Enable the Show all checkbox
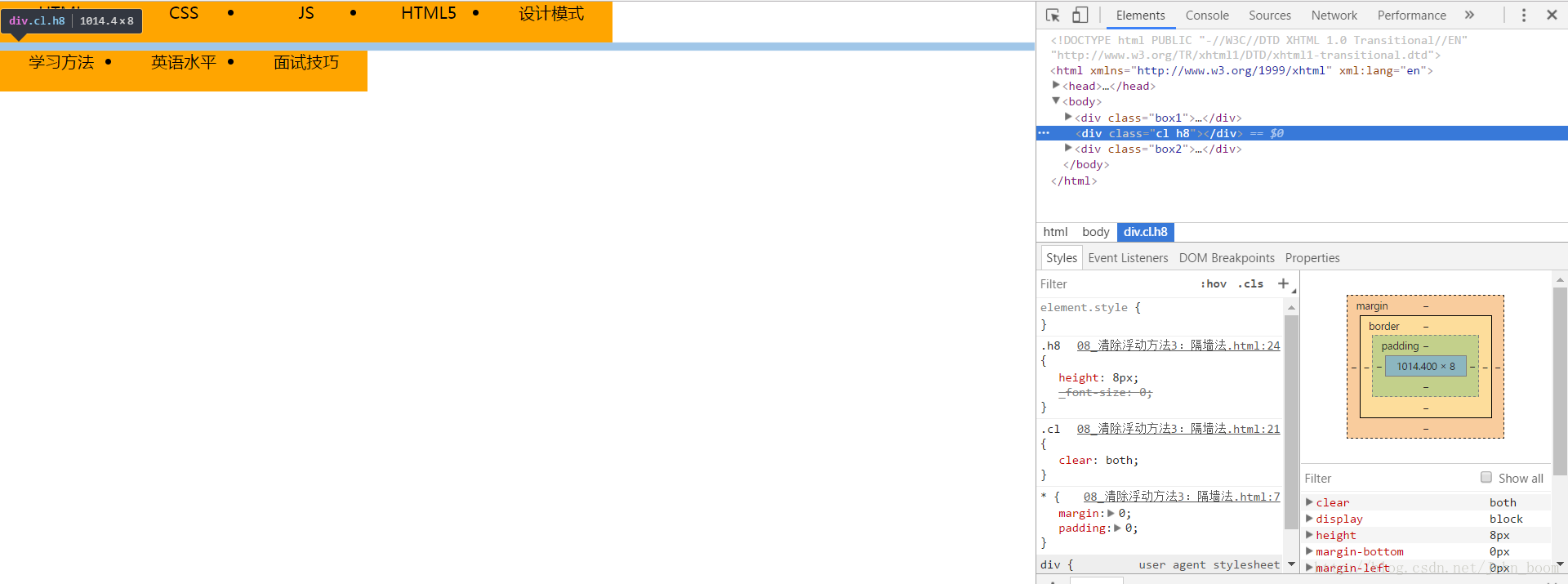The width and height of the screenshot is (1568, 584). click(x=1486, y=478)
